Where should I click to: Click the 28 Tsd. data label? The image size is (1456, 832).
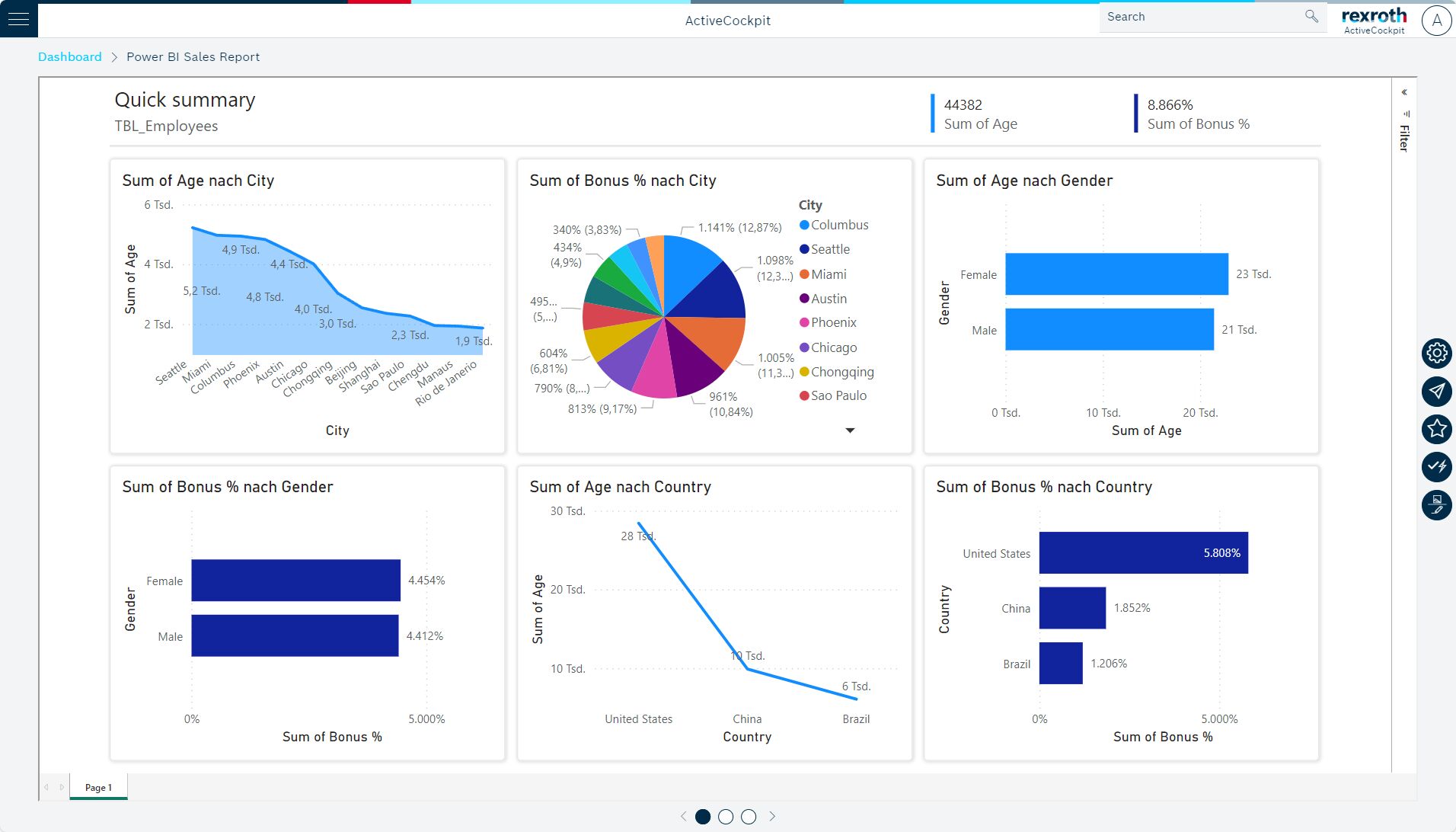[x=638, y=536]
